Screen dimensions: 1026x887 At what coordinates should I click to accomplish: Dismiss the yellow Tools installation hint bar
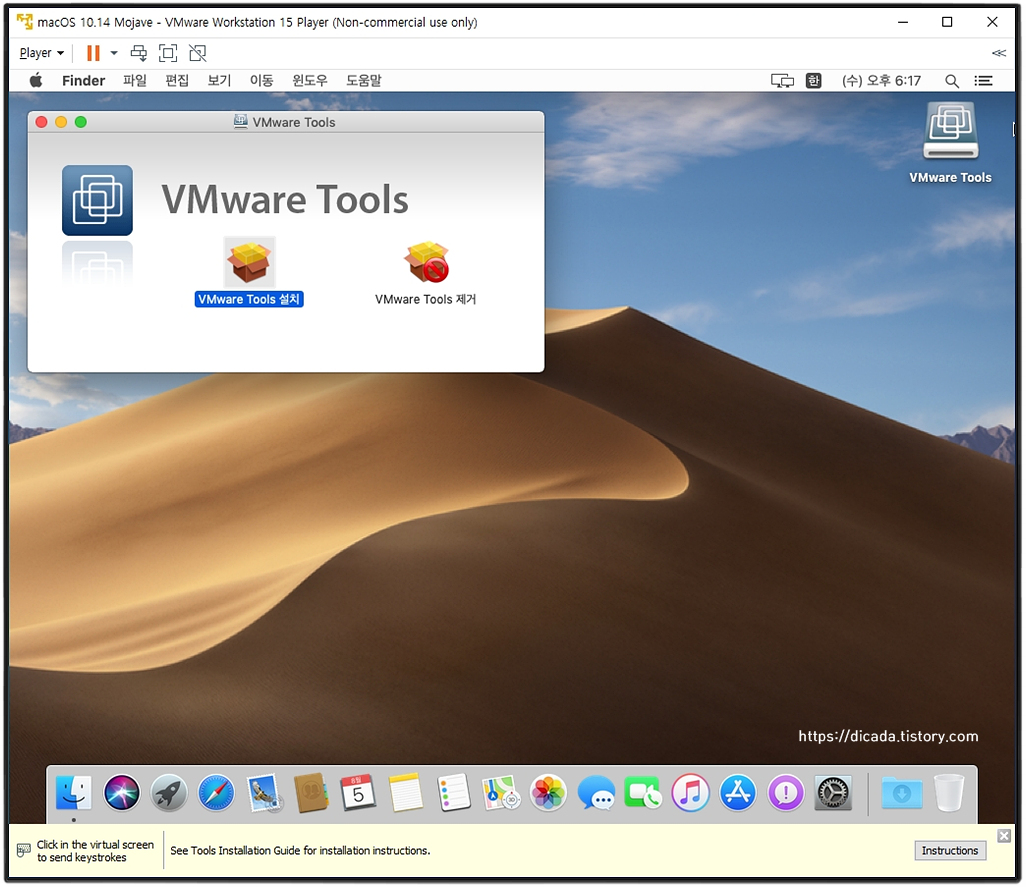coord(1004,835)
